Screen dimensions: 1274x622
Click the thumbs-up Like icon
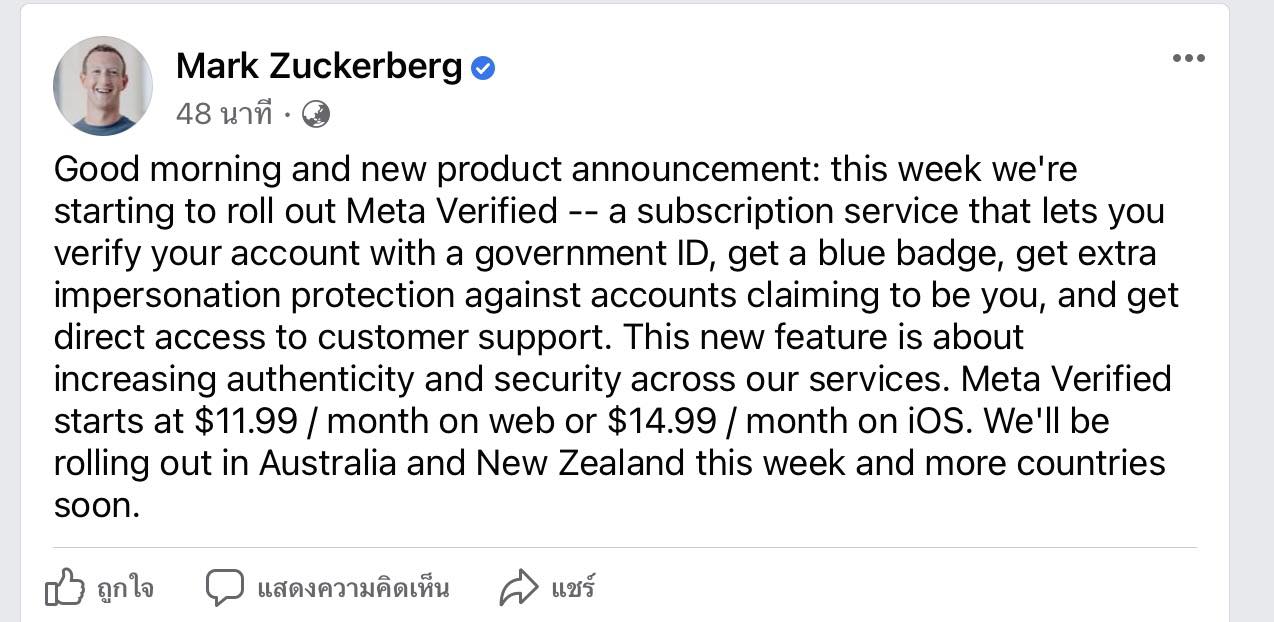(x=65, y=587)
